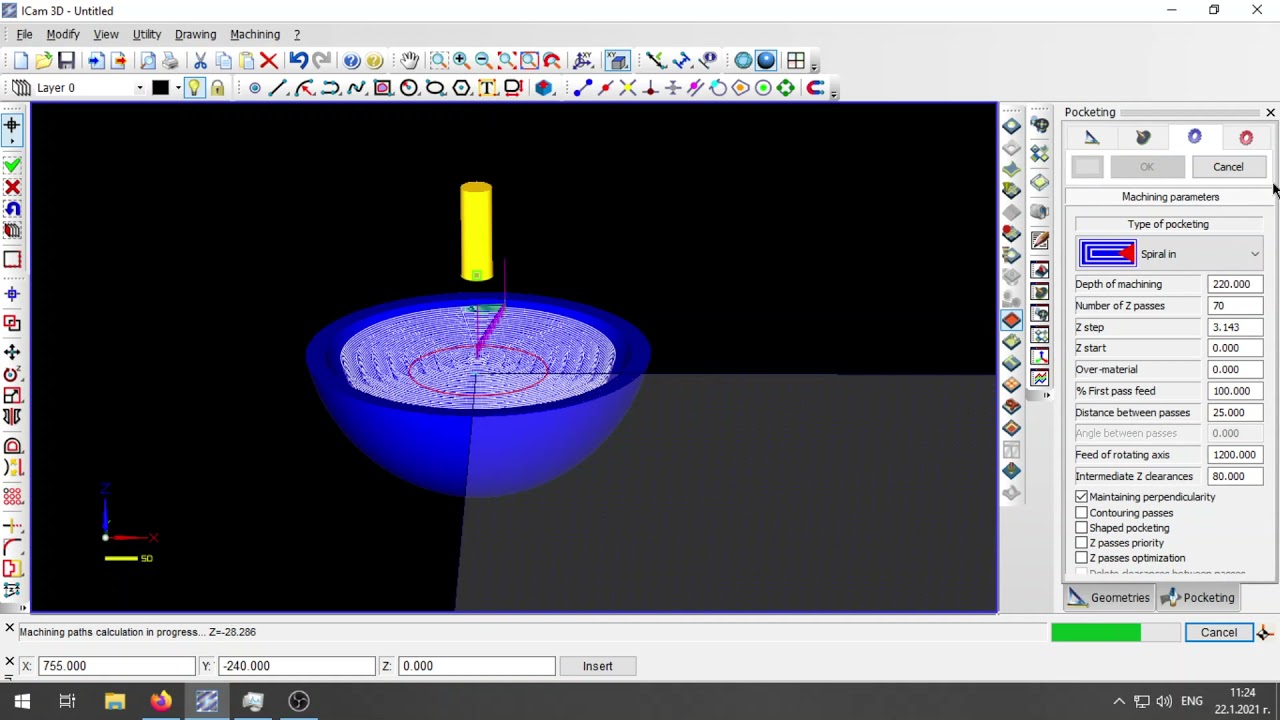Screen dimensions: 1280x720
Task: Open help with the blue question icon
Action: [351, 61]
